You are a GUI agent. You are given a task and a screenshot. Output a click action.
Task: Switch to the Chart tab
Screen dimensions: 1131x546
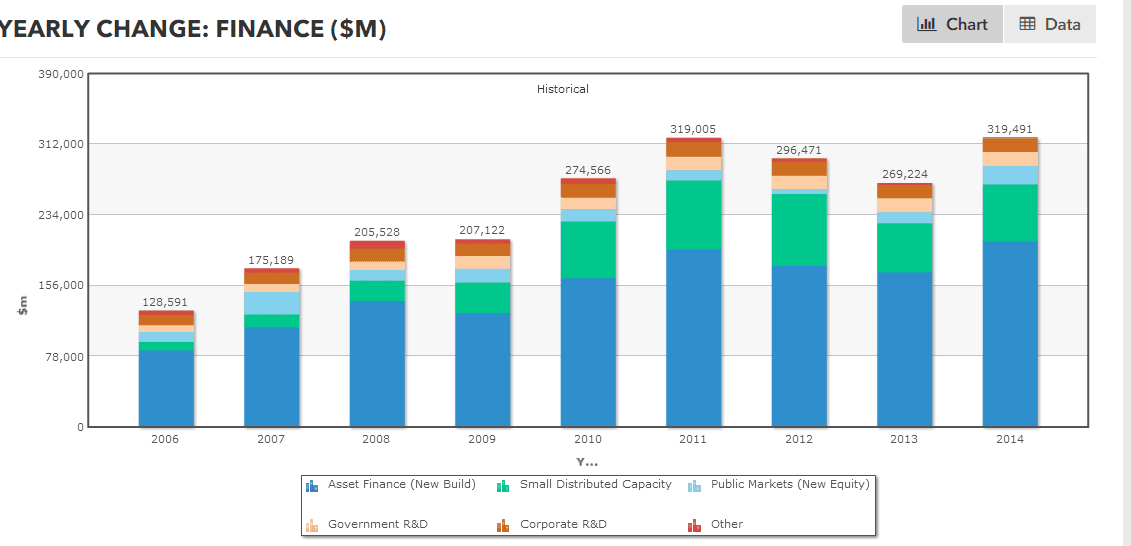[x=952, y=24]
